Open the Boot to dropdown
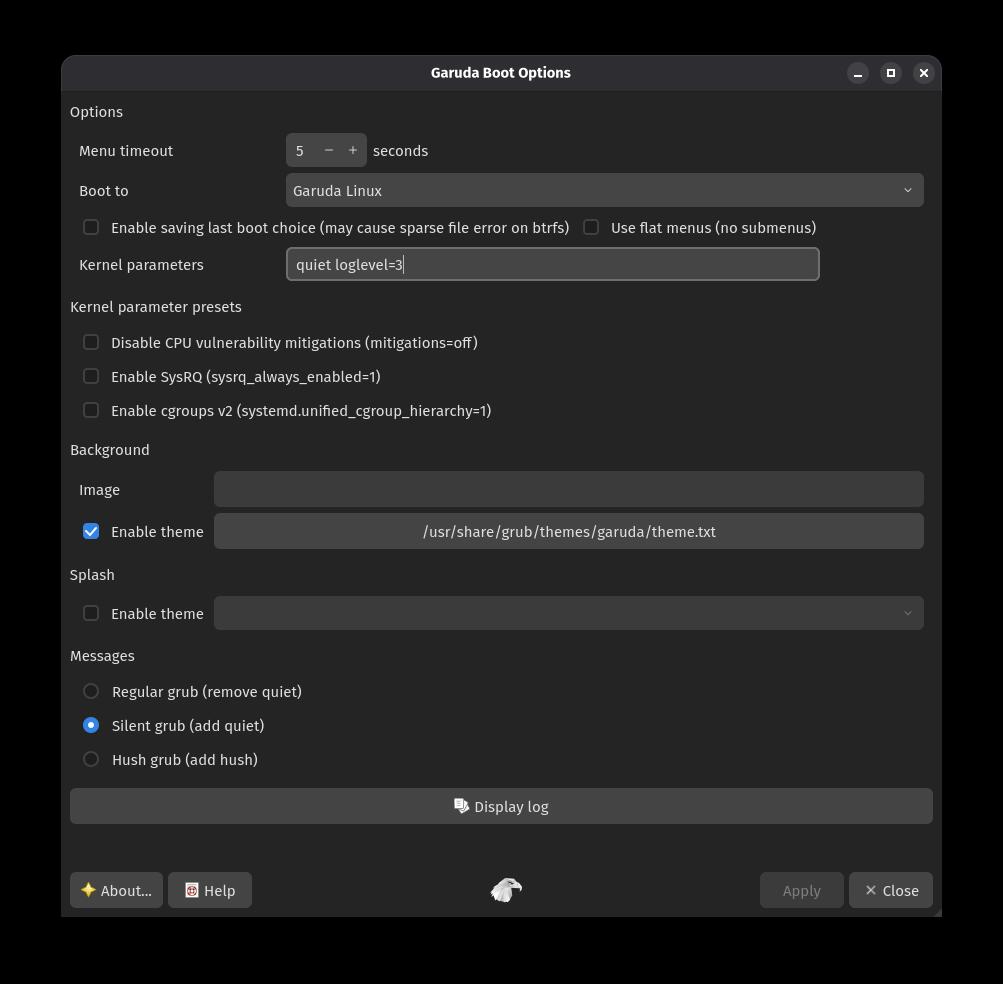This screenshot has width=1003, height=984. (604, 190)
